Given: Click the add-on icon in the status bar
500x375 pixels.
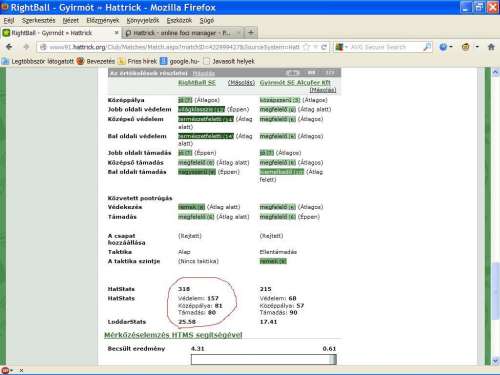Looking at the screenshot, I should tap(5, 370).
